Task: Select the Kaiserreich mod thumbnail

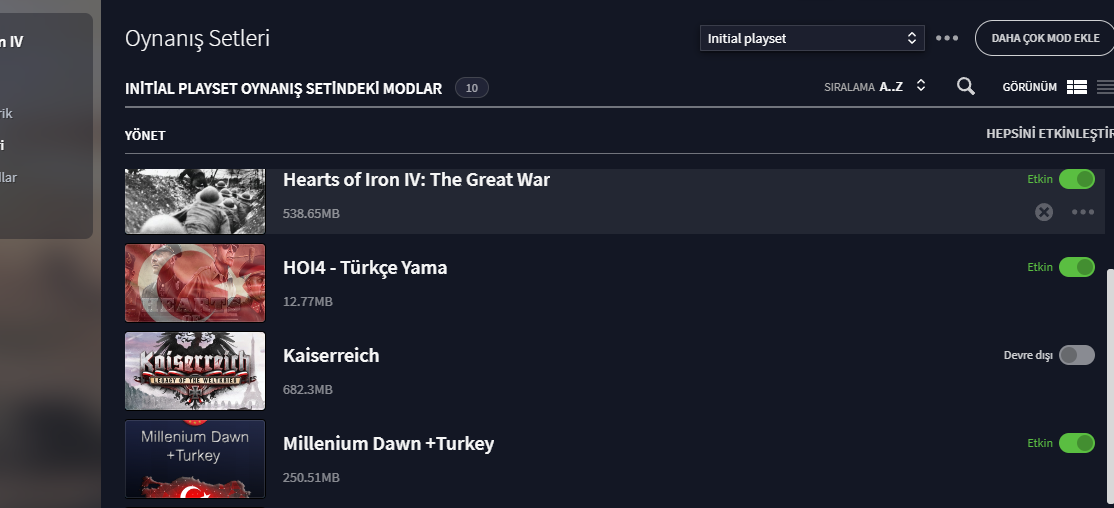Action: (195, 371)
